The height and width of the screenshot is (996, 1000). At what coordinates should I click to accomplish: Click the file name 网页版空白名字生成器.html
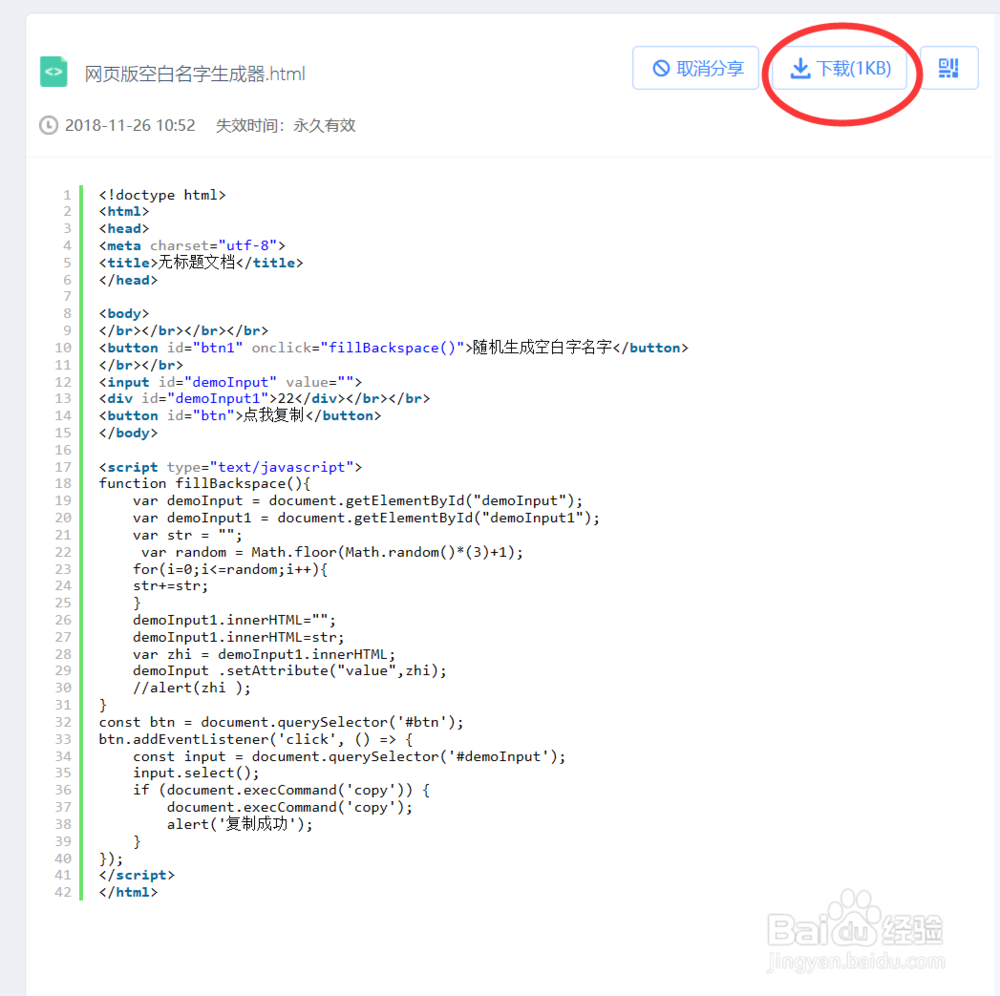coord(195,74)
